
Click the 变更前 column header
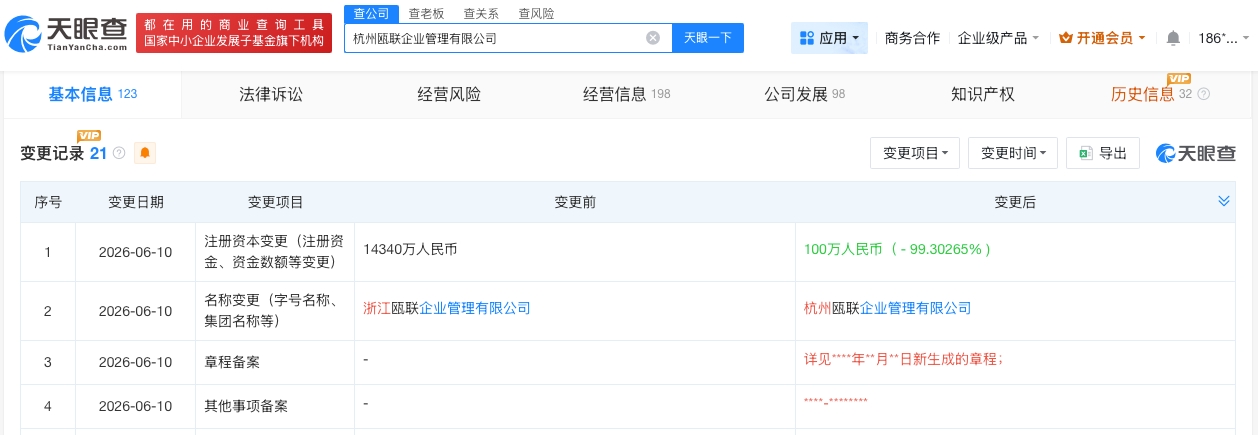pos(575,202)
